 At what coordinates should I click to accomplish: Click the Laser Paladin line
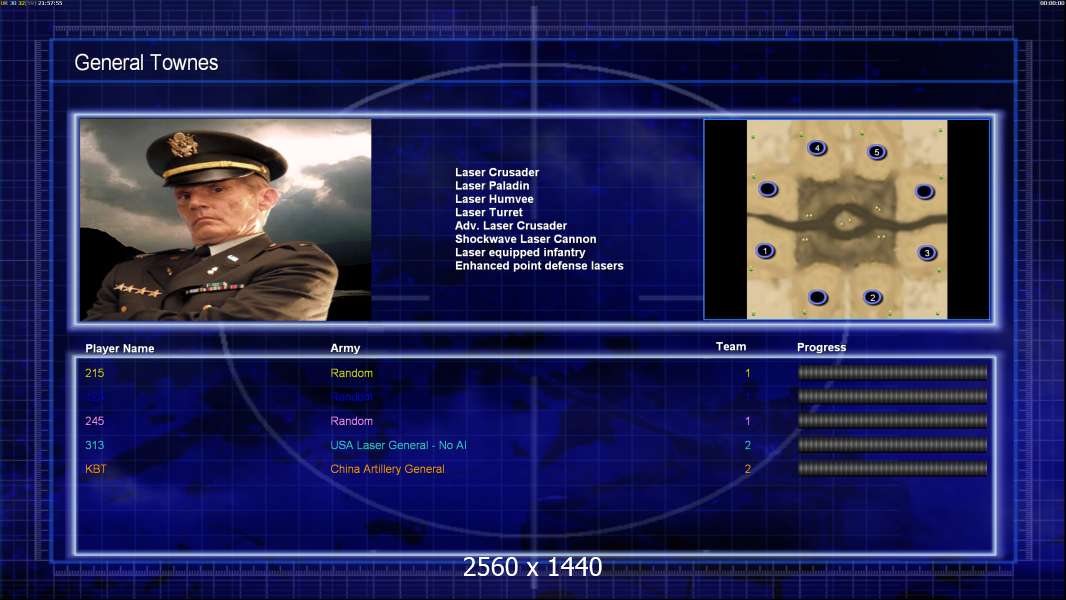point(492,186)
